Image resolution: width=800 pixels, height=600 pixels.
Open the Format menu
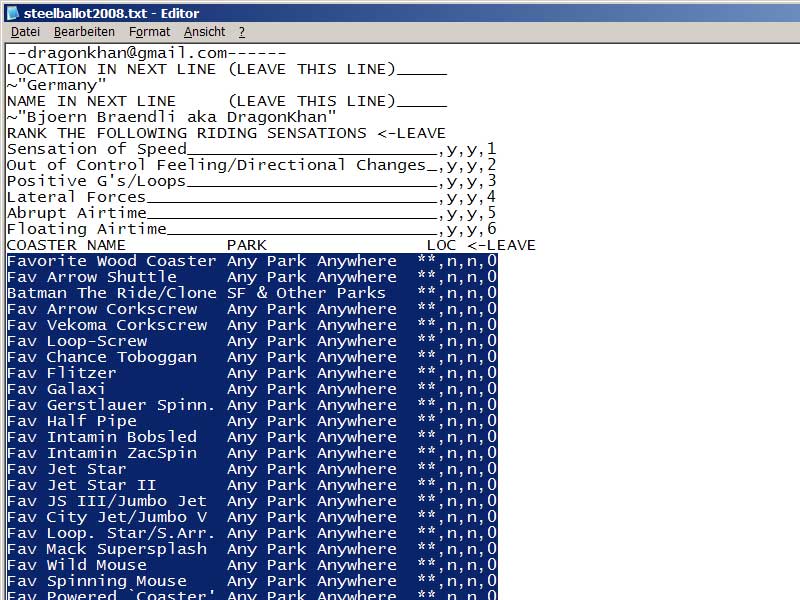tap(148, 32)
